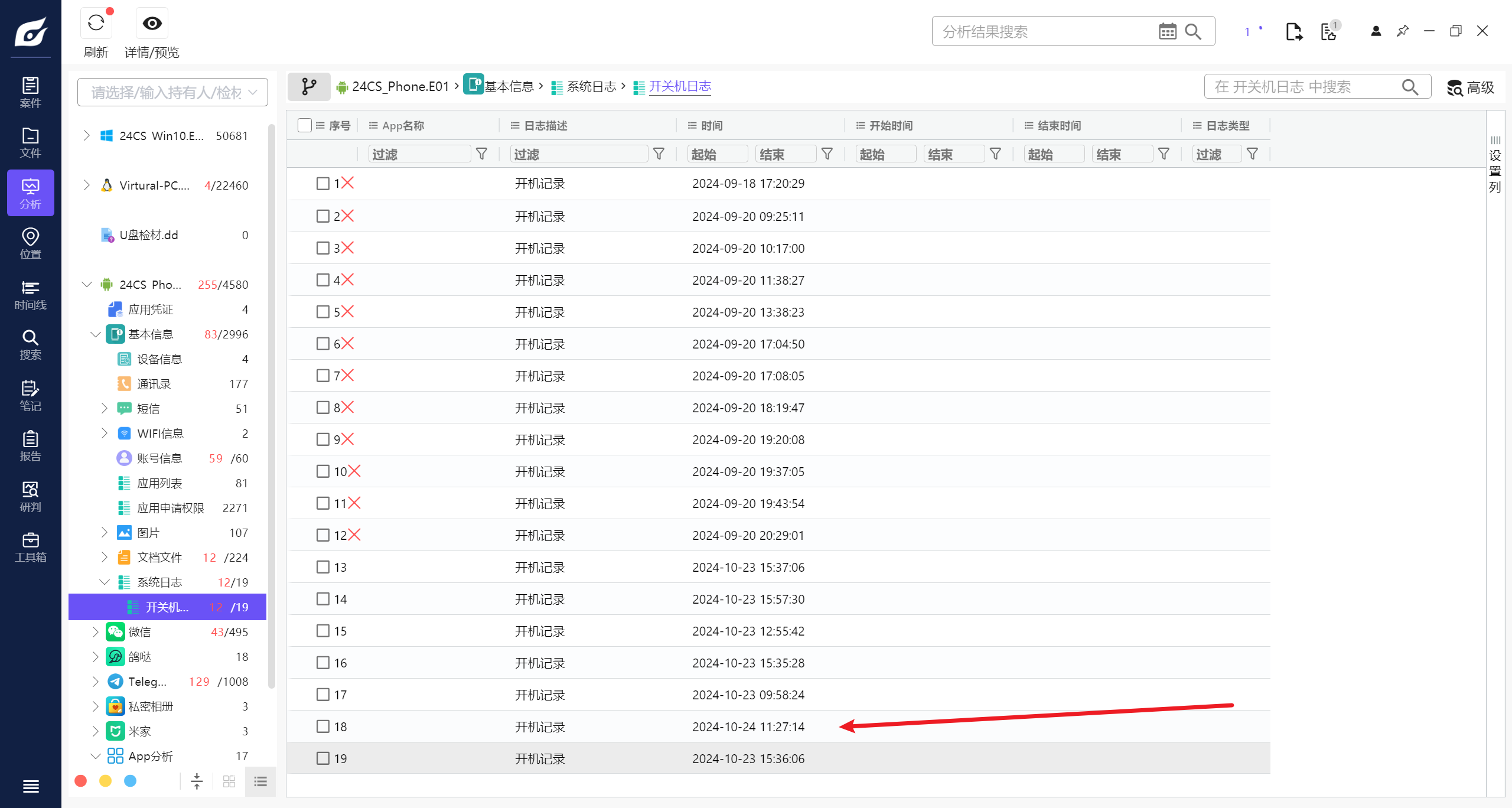Click the filter funnel icon for 日志描述
Screen dimensions: 1512x808
tap(659, 154)
